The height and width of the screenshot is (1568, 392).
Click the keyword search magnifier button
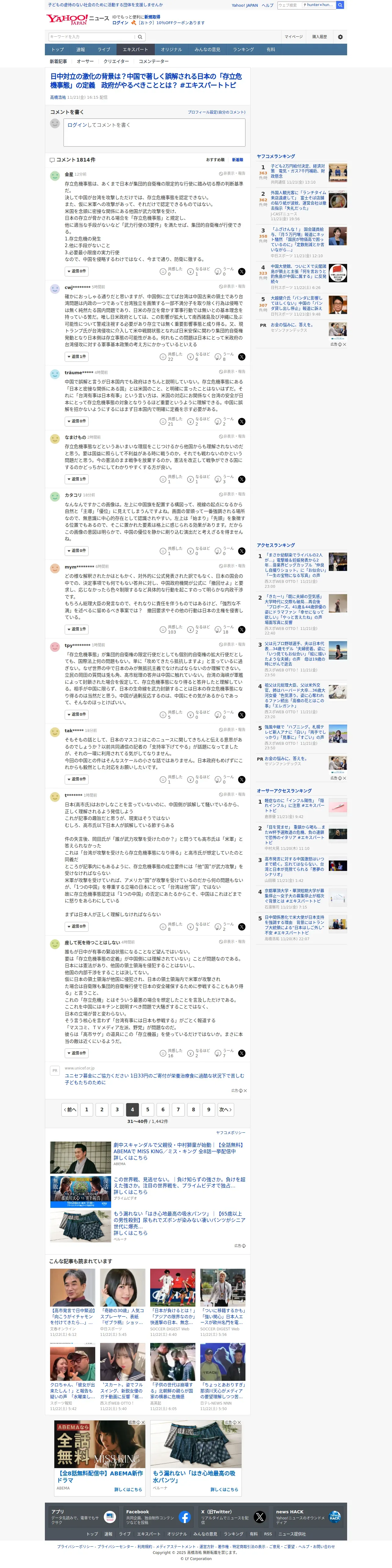140,37
